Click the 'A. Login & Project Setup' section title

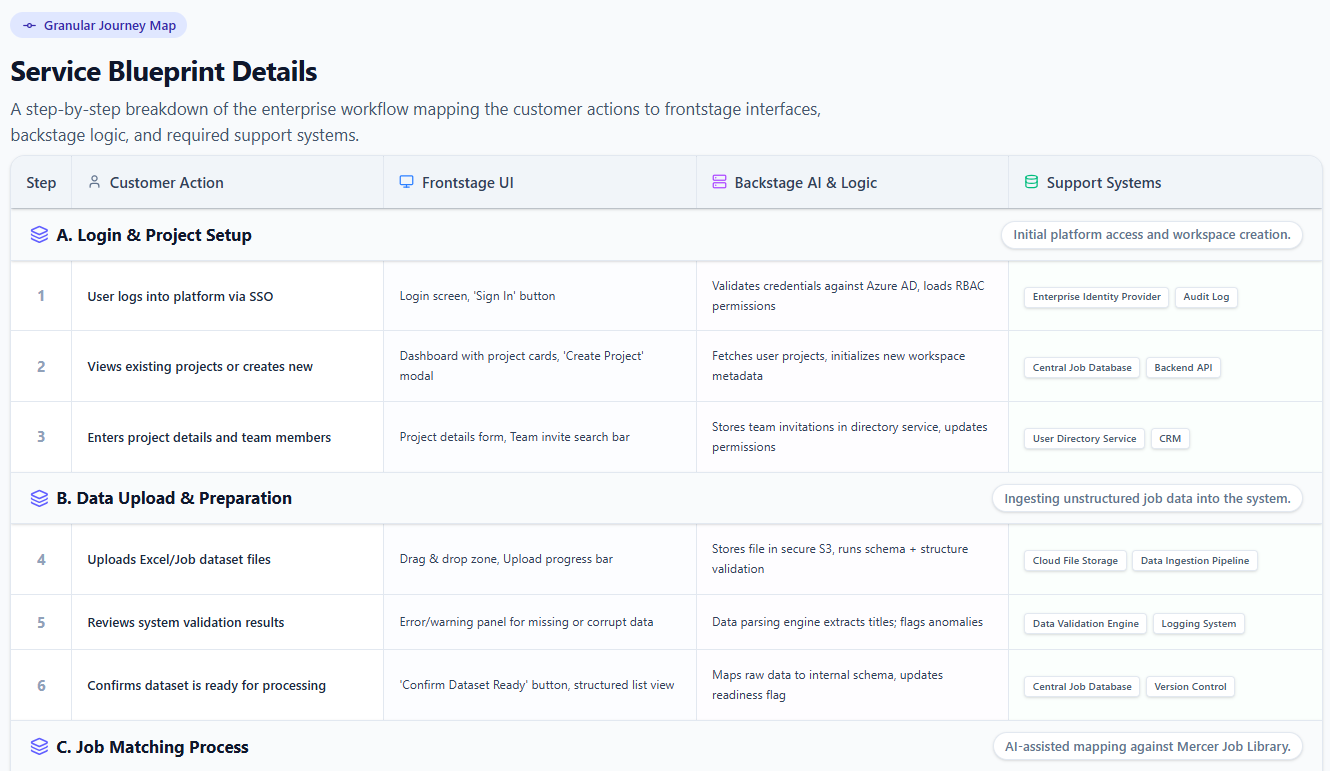(154, 235)
